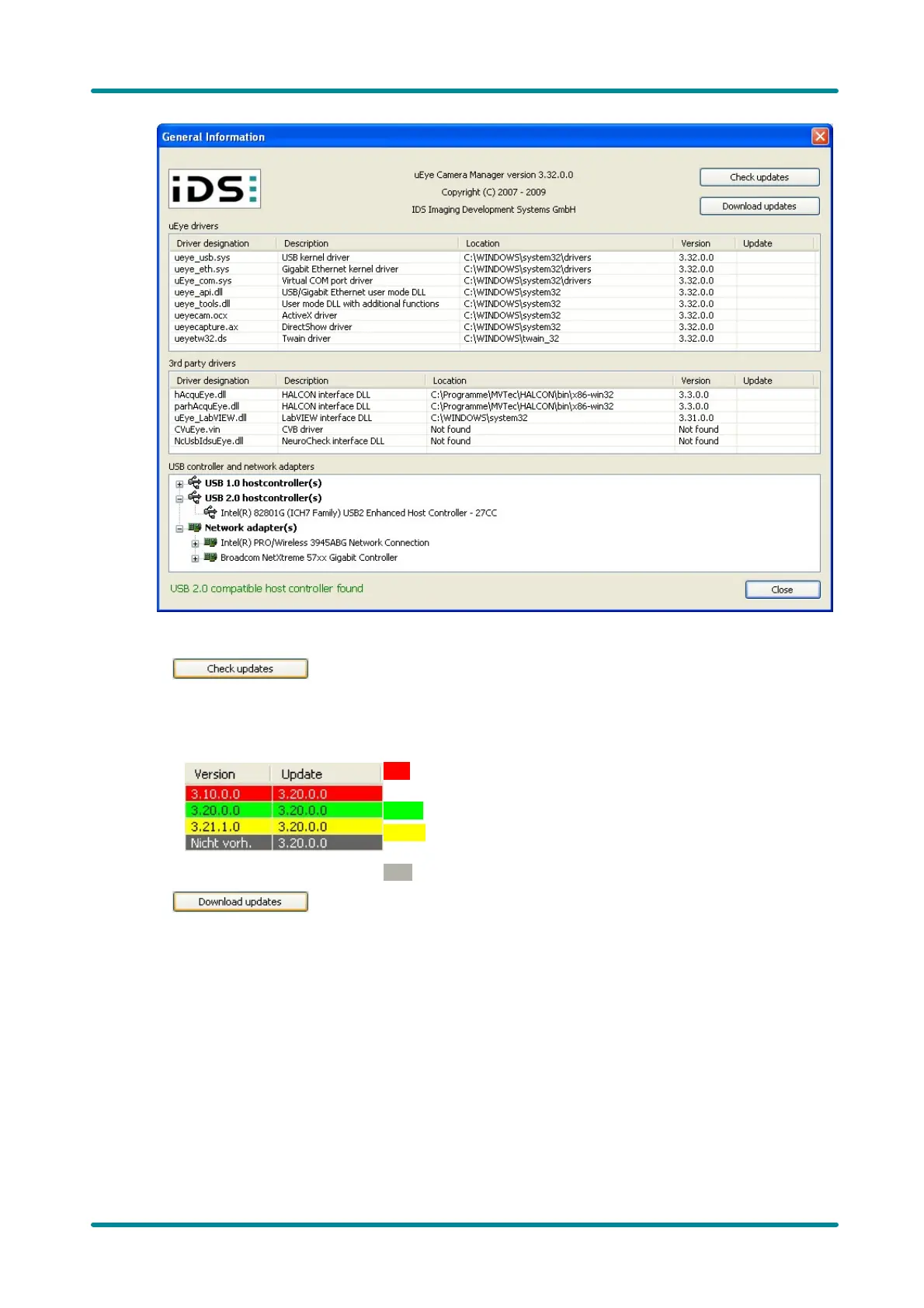Screen dimensions: 924x1308
Task: Select the parhAcquEye.dll entry
Action: click(494, 406)
